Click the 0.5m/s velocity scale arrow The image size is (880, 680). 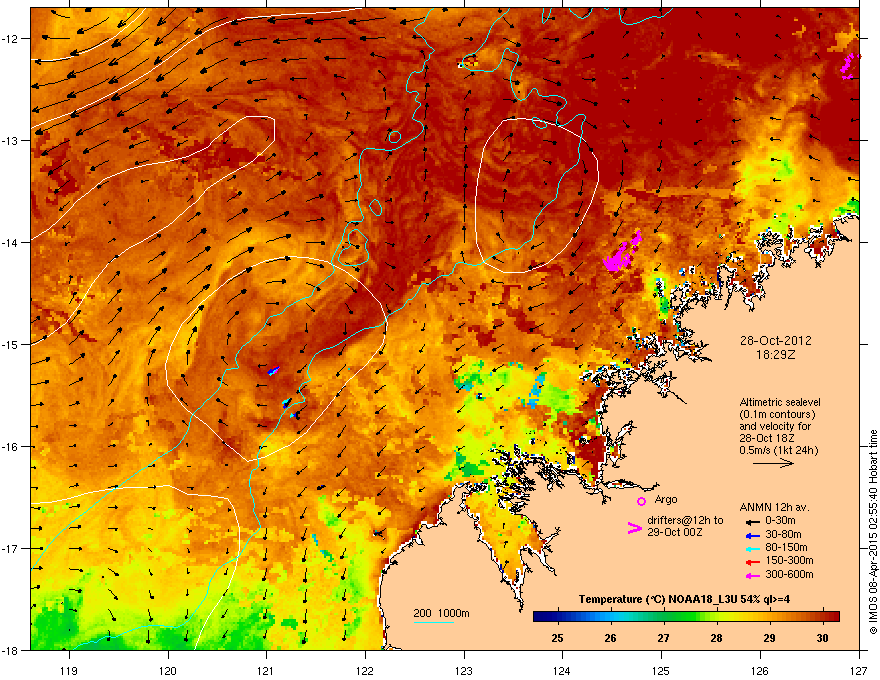tap(773, 463)
